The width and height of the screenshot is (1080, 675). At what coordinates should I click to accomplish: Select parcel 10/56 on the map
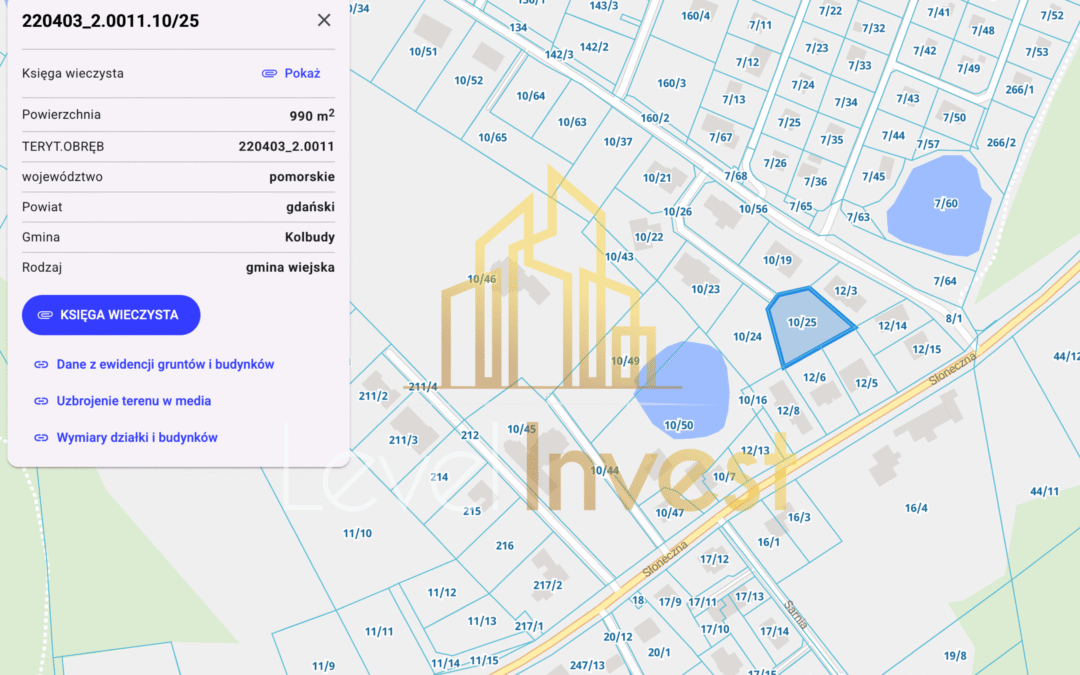753,209
